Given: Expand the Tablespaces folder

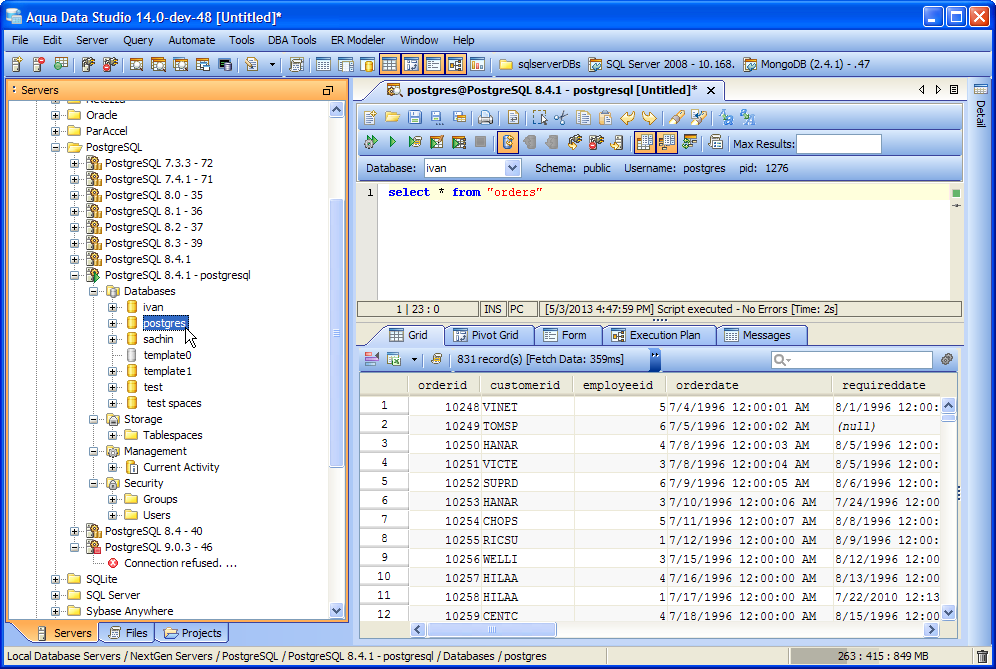Looking at the screenshot, I should point(112,435).
